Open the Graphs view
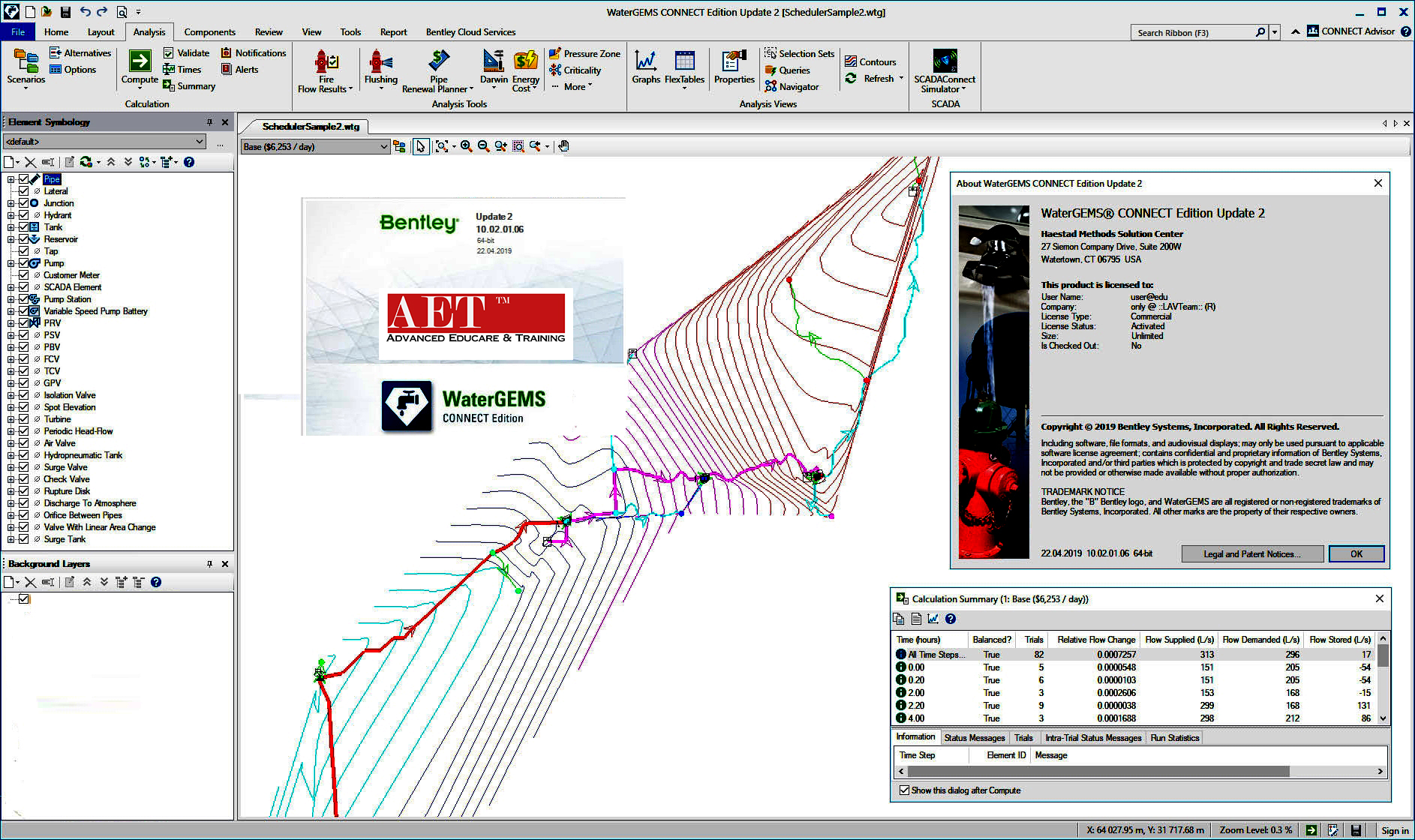 [x=645, y=61]
